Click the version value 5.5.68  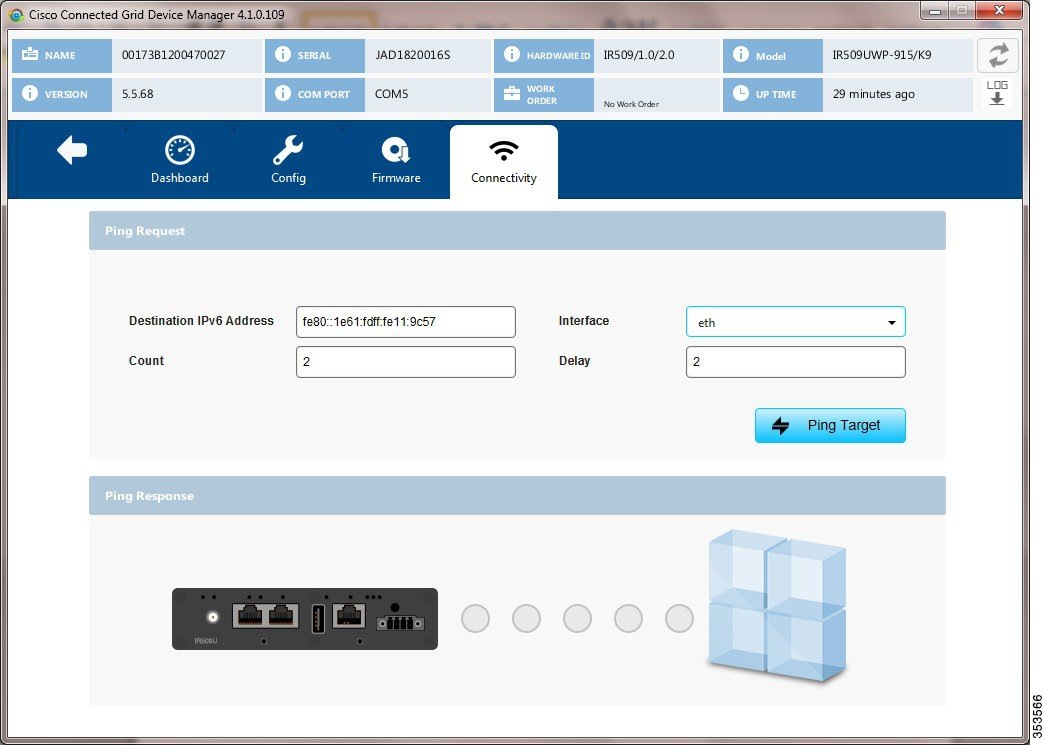pos(137,94)
